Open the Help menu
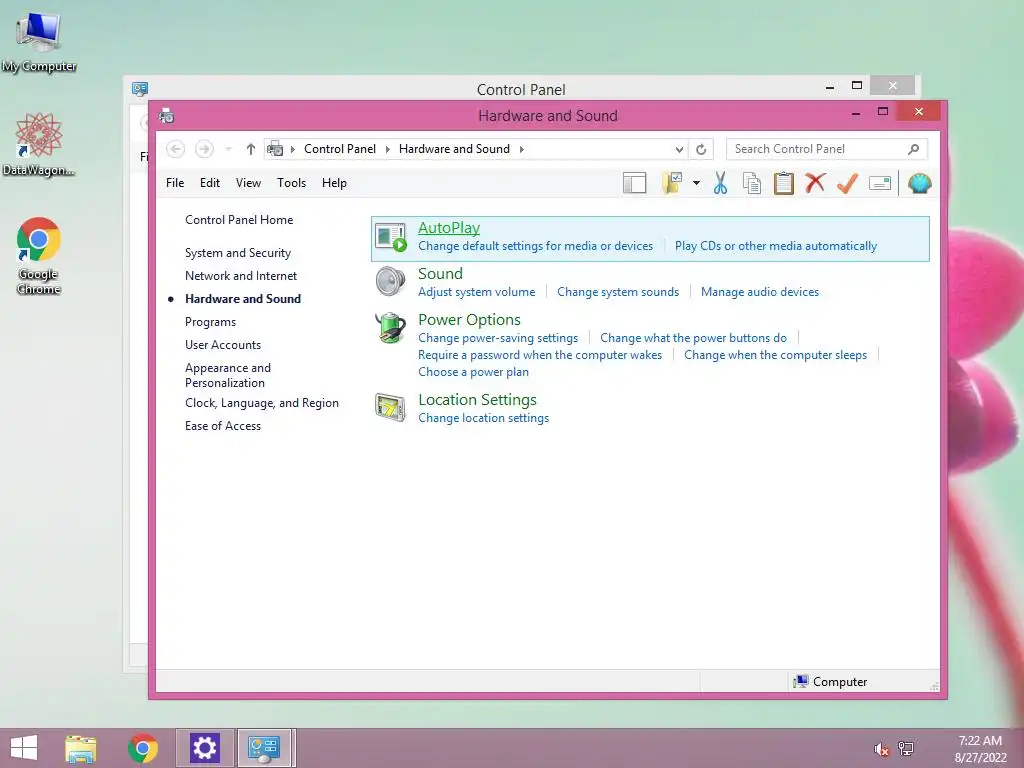The width and height of the screenshot is (1024, 768). (x=334, y=183)
